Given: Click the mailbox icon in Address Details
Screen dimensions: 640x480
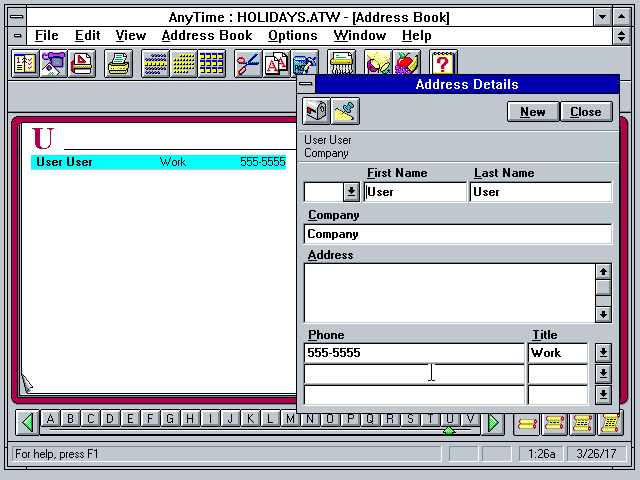Looking at the screenshot, I should coord(316,111).
